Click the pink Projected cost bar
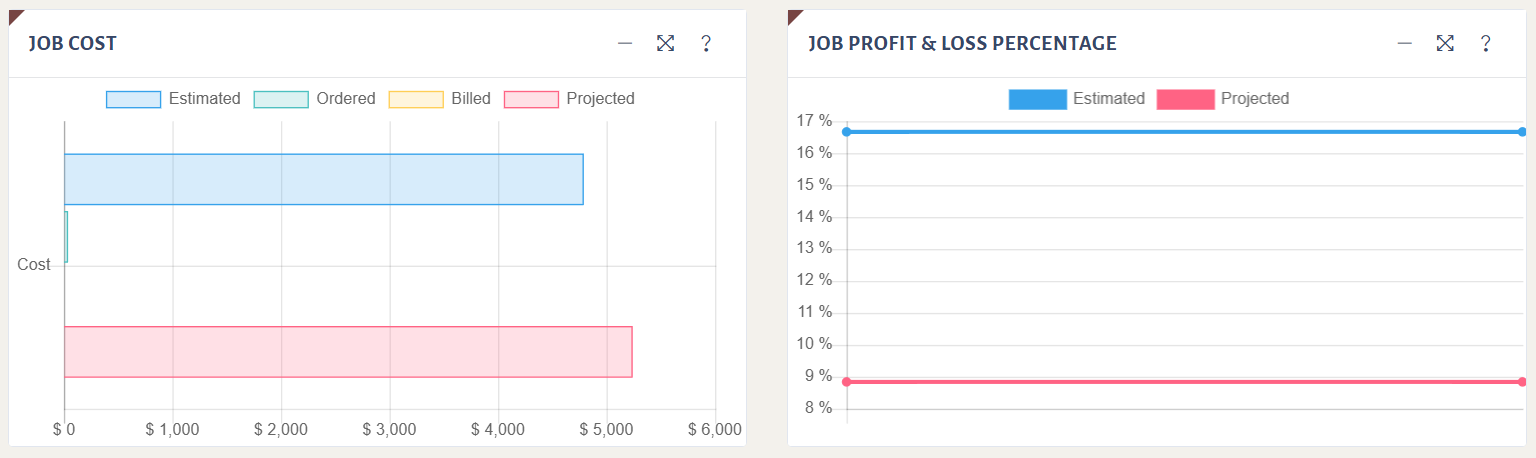The image size is (1536, 458). pos(348,352)
